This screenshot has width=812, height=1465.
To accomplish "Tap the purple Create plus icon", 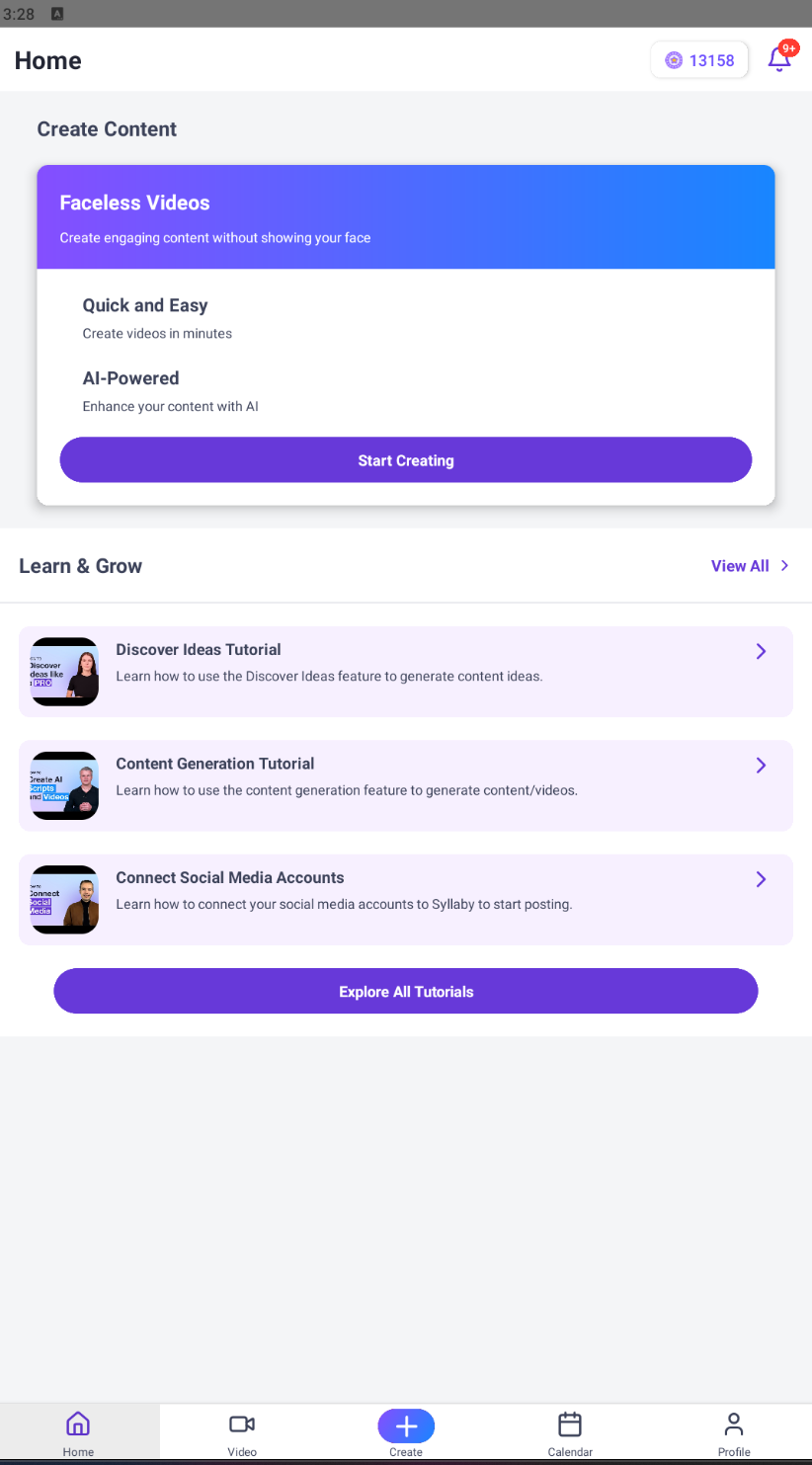I will click(x=406, y=1425).
